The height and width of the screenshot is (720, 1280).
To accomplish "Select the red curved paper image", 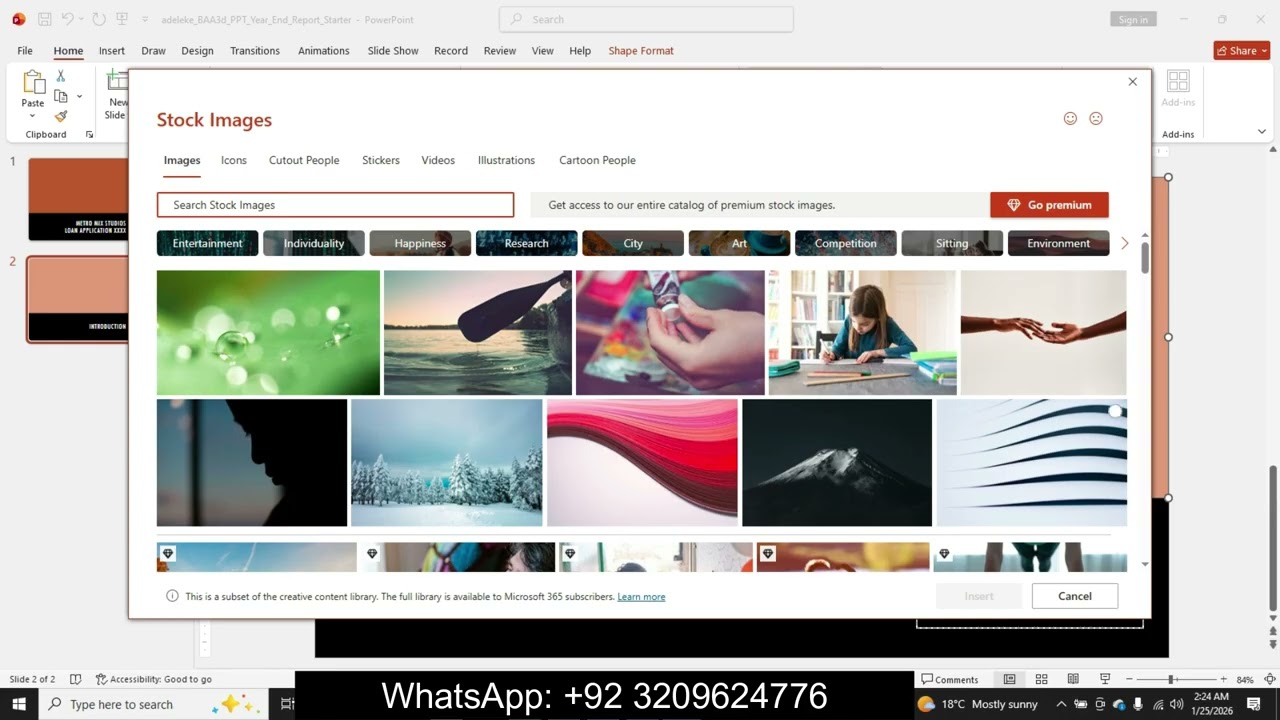I will (x=642, y=463).
